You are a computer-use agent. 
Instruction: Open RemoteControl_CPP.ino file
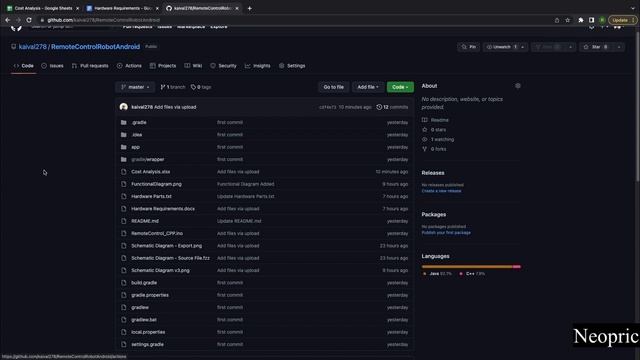point(157,233)
